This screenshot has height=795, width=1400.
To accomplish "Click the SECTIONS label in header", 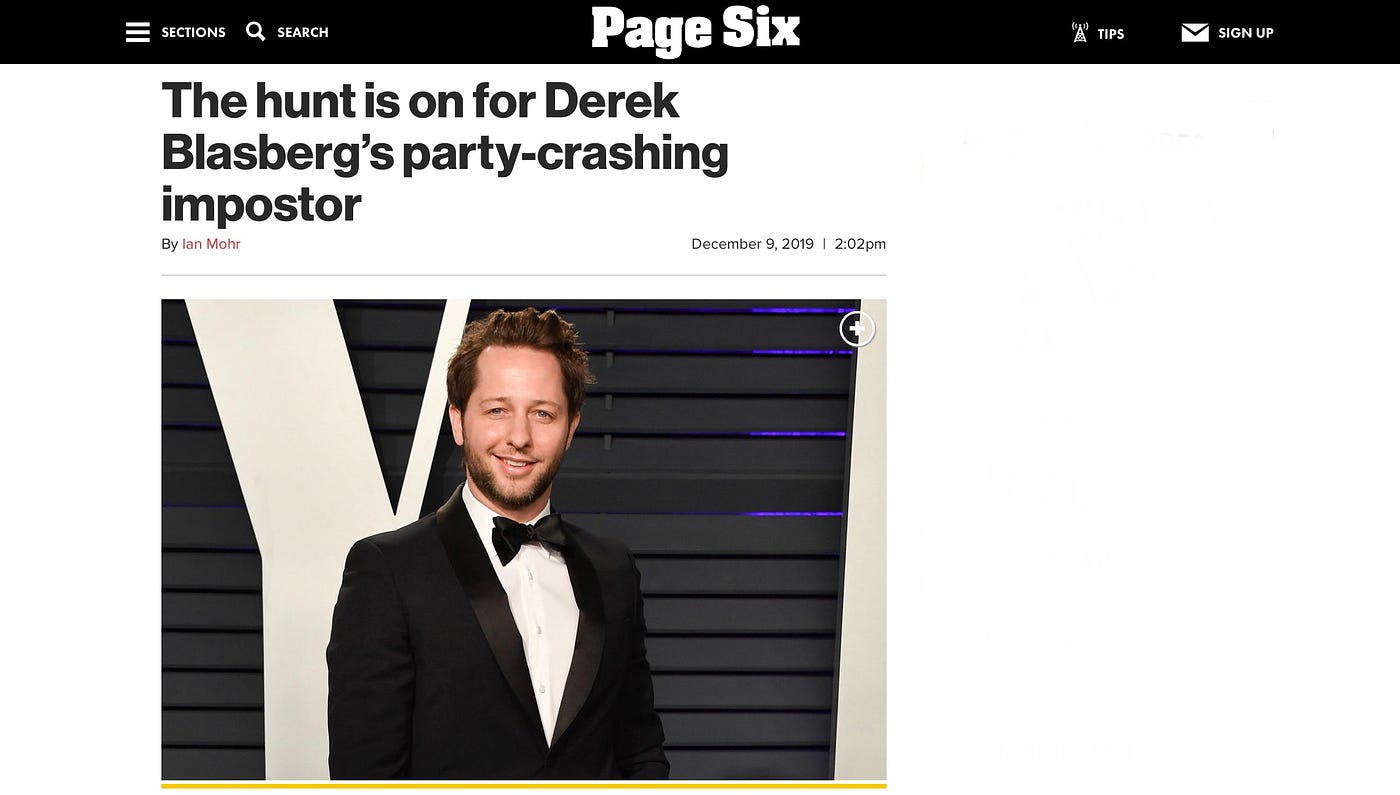I will point(193,32).
